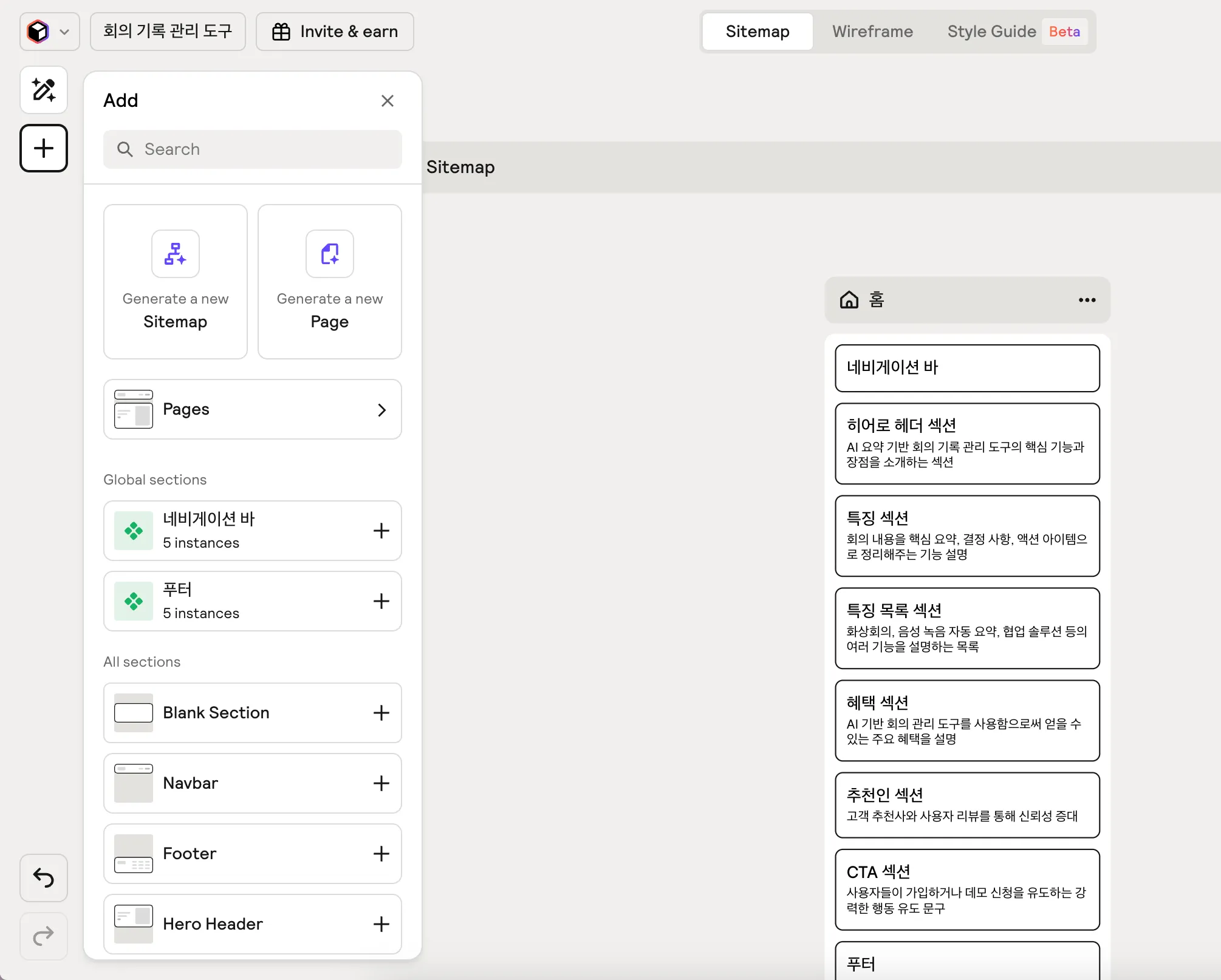Switch to the Style Guide tab
This screenshot has height=980, width=1221.
pos(991,32)
